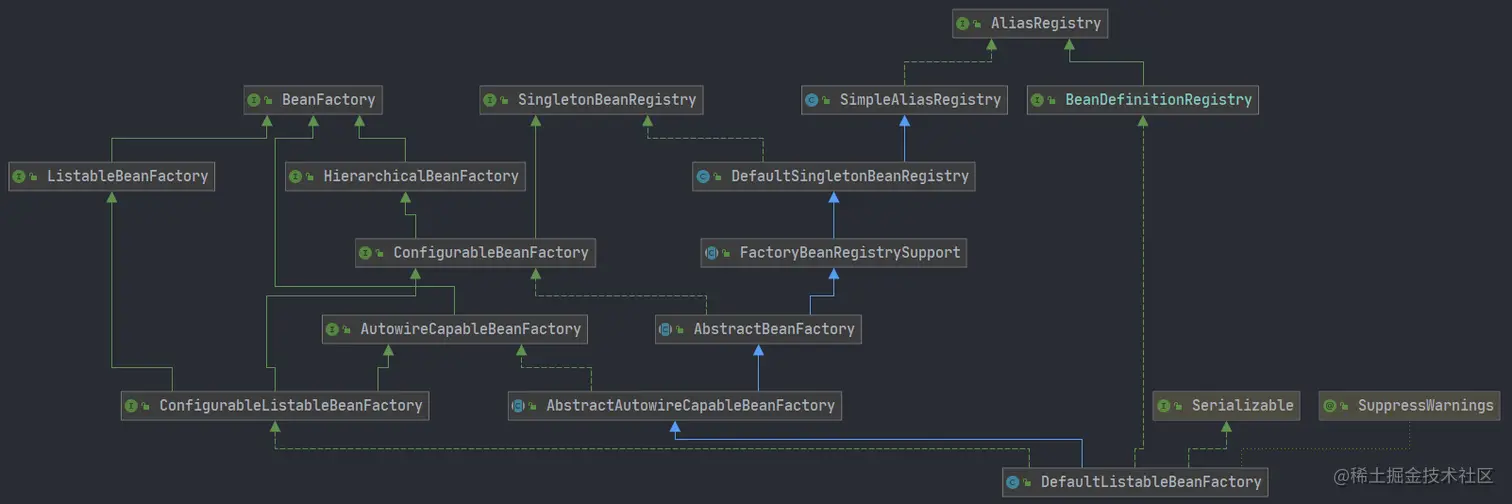Click the AbstractAutowireCapableBeanFactory node label
The height and width of the screenshot is (504, 1512).
coord(690,405)
